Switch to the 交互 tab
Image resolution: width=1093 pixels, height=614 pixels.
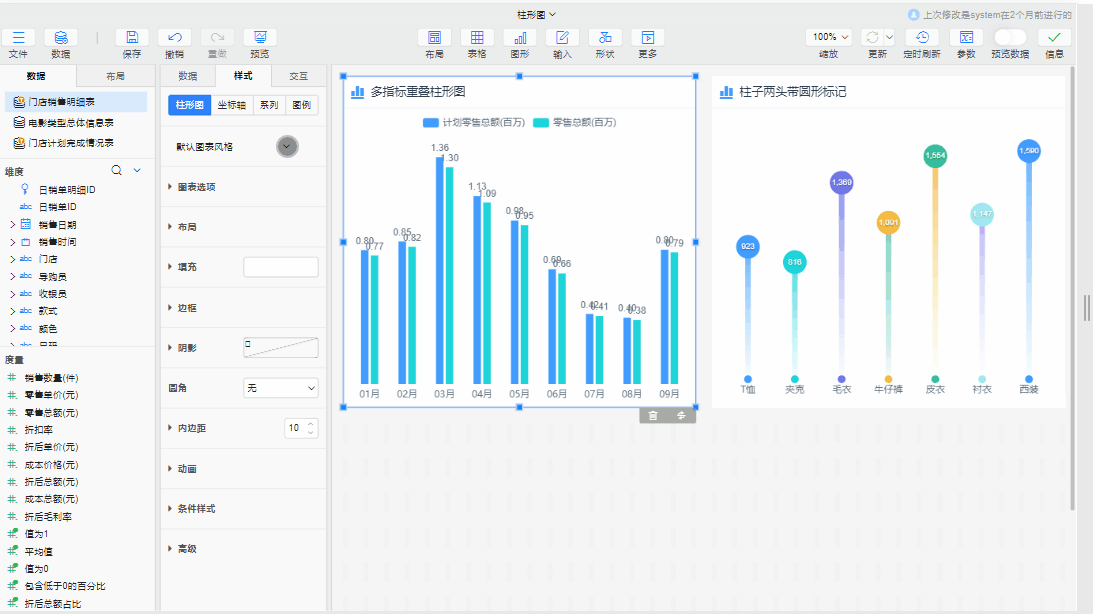pos(298,76)
